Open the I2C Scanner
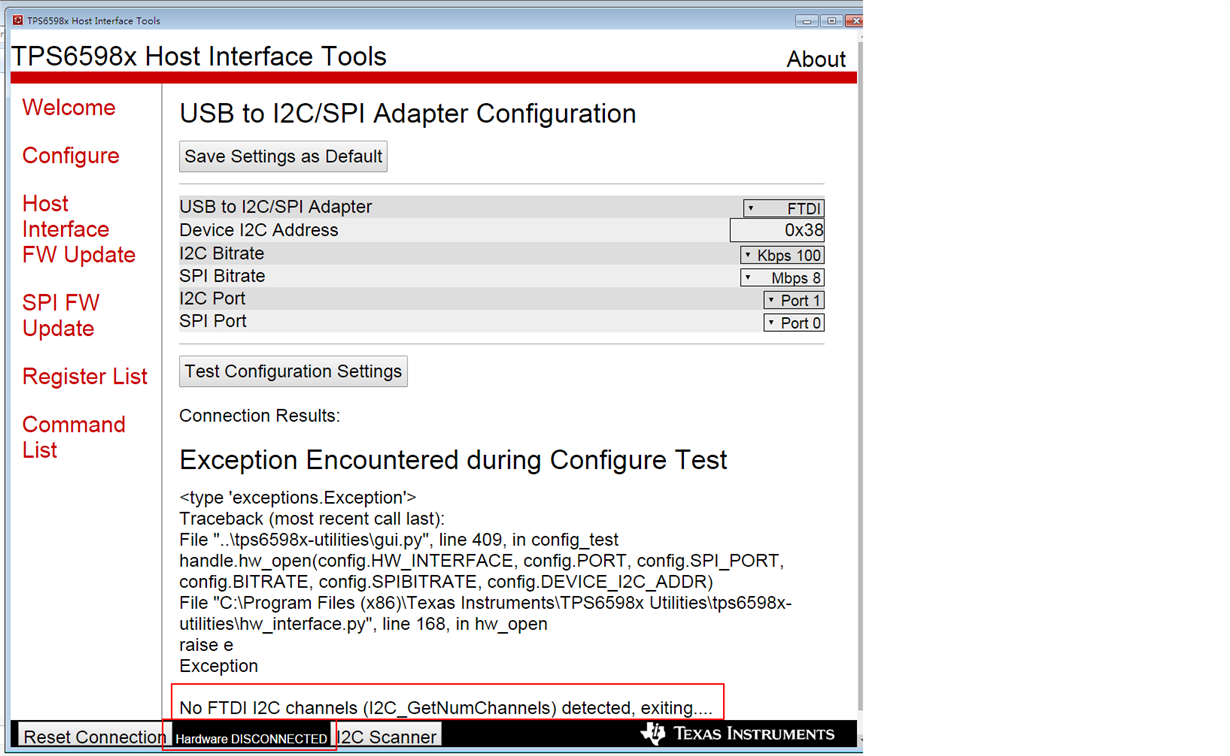Screen dimensions: 1230x756 click(x=388, y=737)
